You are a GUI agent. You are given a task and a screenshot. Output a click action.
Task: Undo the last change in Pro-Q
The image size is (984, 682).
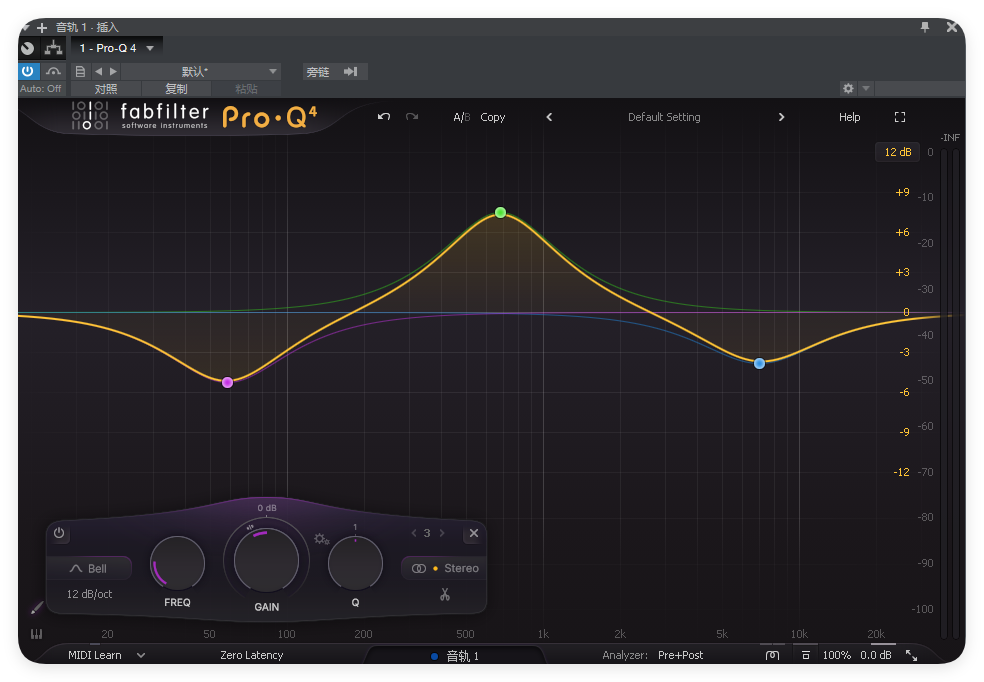tap(384, 117)
